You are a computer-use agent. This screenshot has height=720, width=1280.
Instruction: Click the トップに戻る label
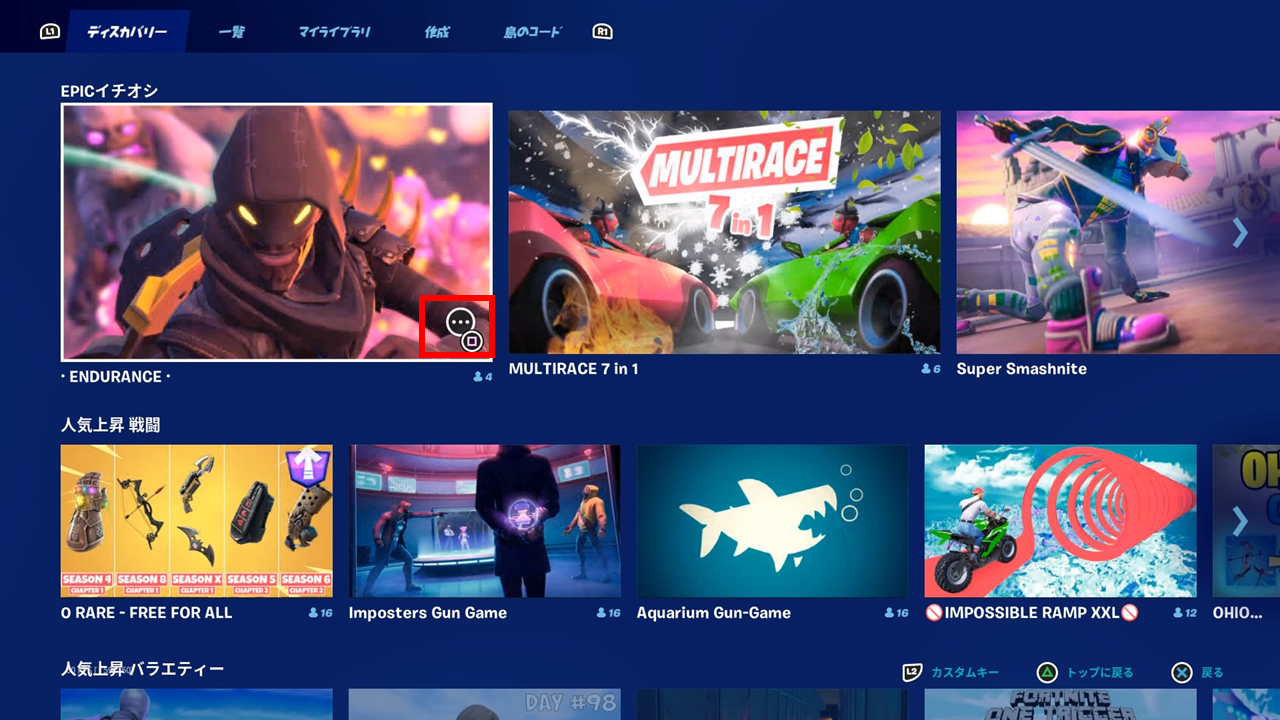(x=1100, y=673)
